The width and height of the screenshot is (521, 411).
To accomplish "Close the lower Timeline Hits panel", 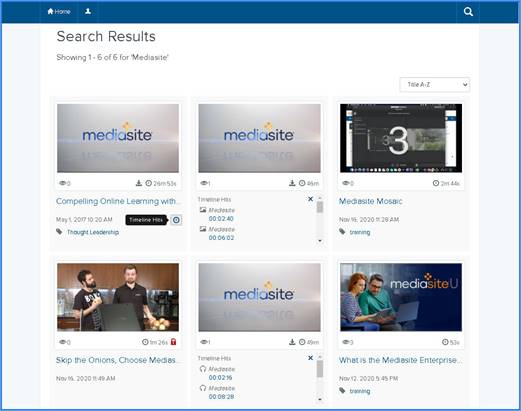I will [x=310, y=358].
